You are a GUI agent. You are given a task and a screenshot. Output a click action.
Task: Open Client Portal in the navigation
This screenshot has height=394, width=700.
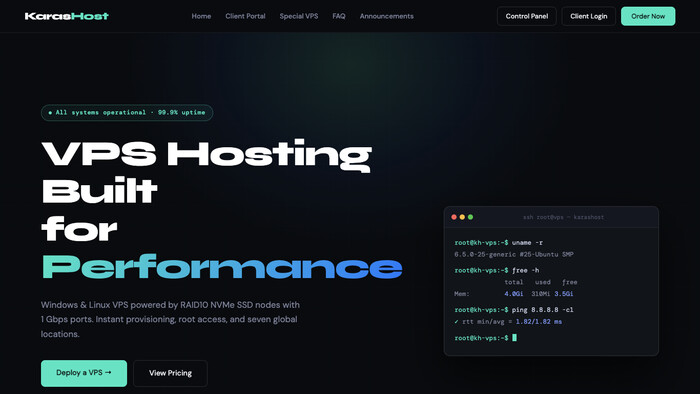[245, 16]
